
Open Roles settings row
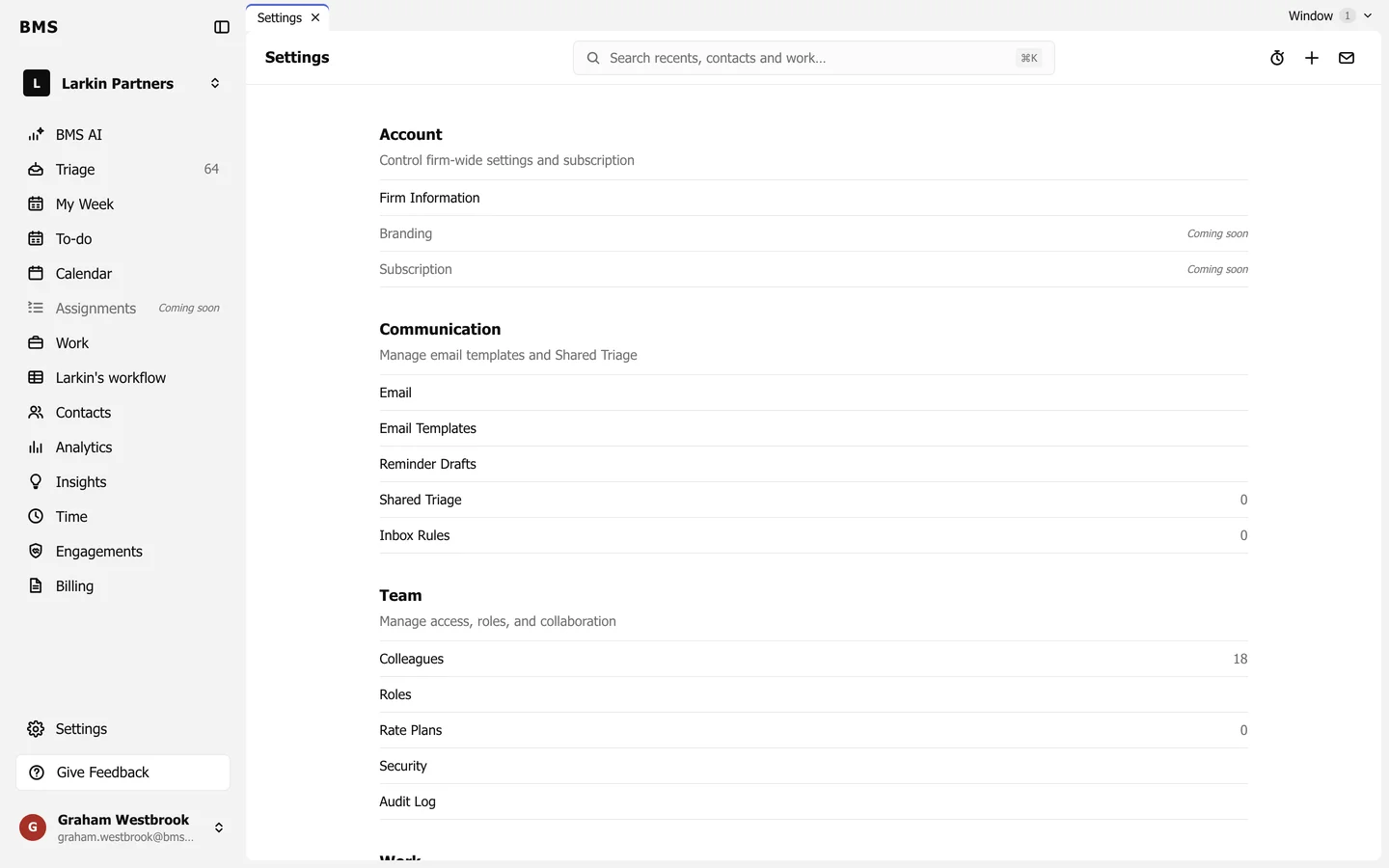tap(813, 694)
